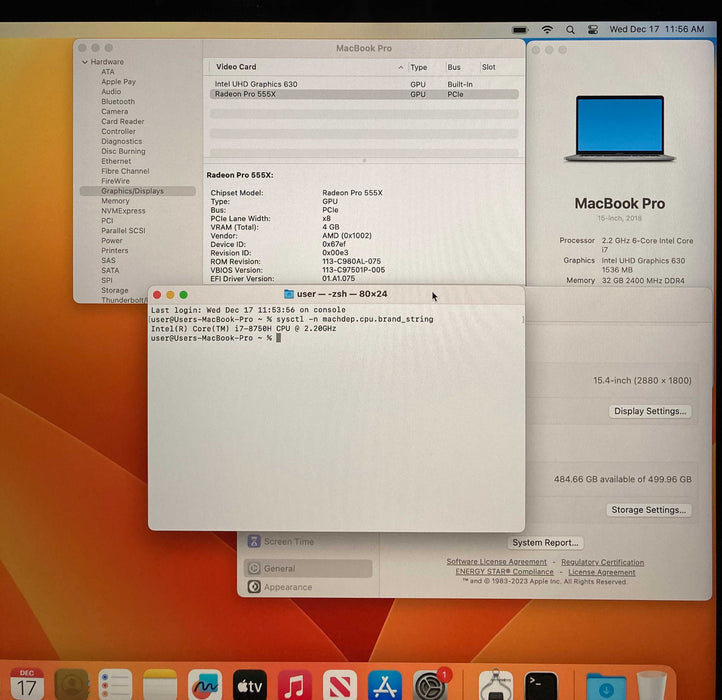Select Intel UHD Graphics 630 row
Screen dimensions: 722x700
364,84
